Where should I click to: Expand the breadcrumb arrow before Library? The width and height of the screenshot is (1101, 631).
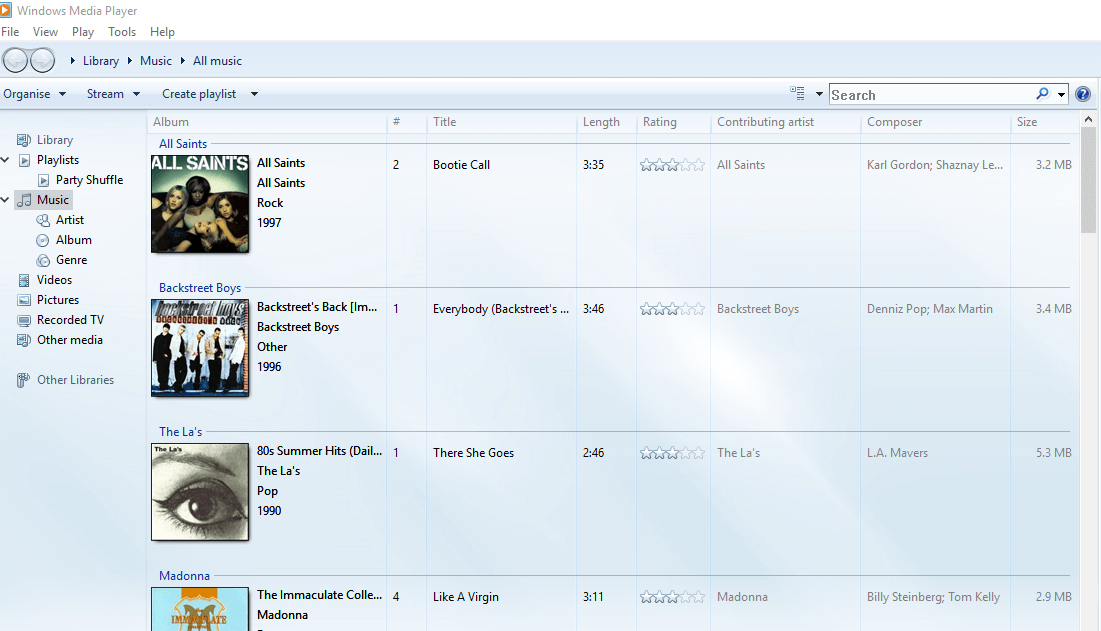(x=72, y=61)
